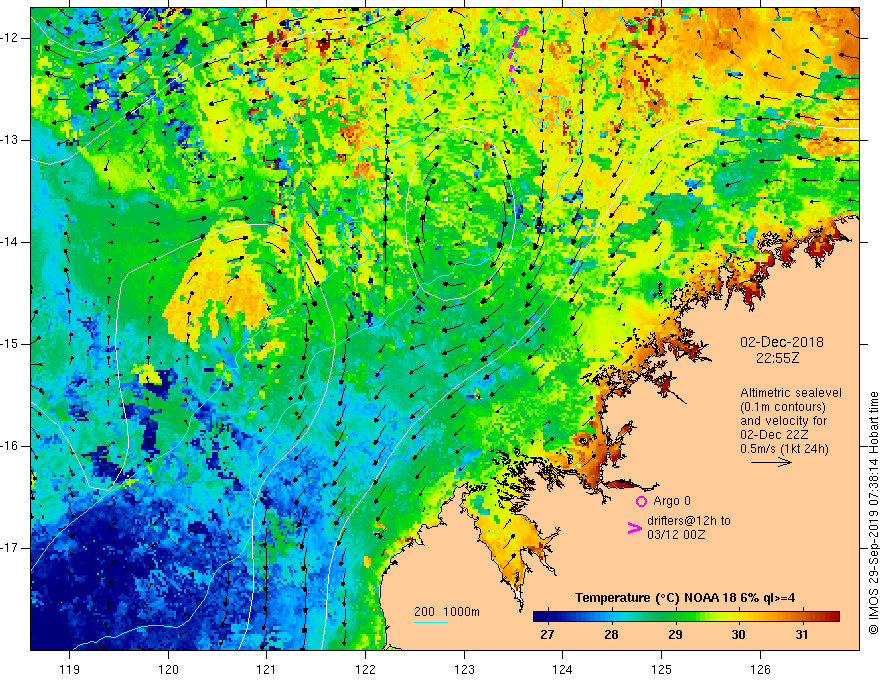Click latitude label -14 on the left axis

[10, 242]
